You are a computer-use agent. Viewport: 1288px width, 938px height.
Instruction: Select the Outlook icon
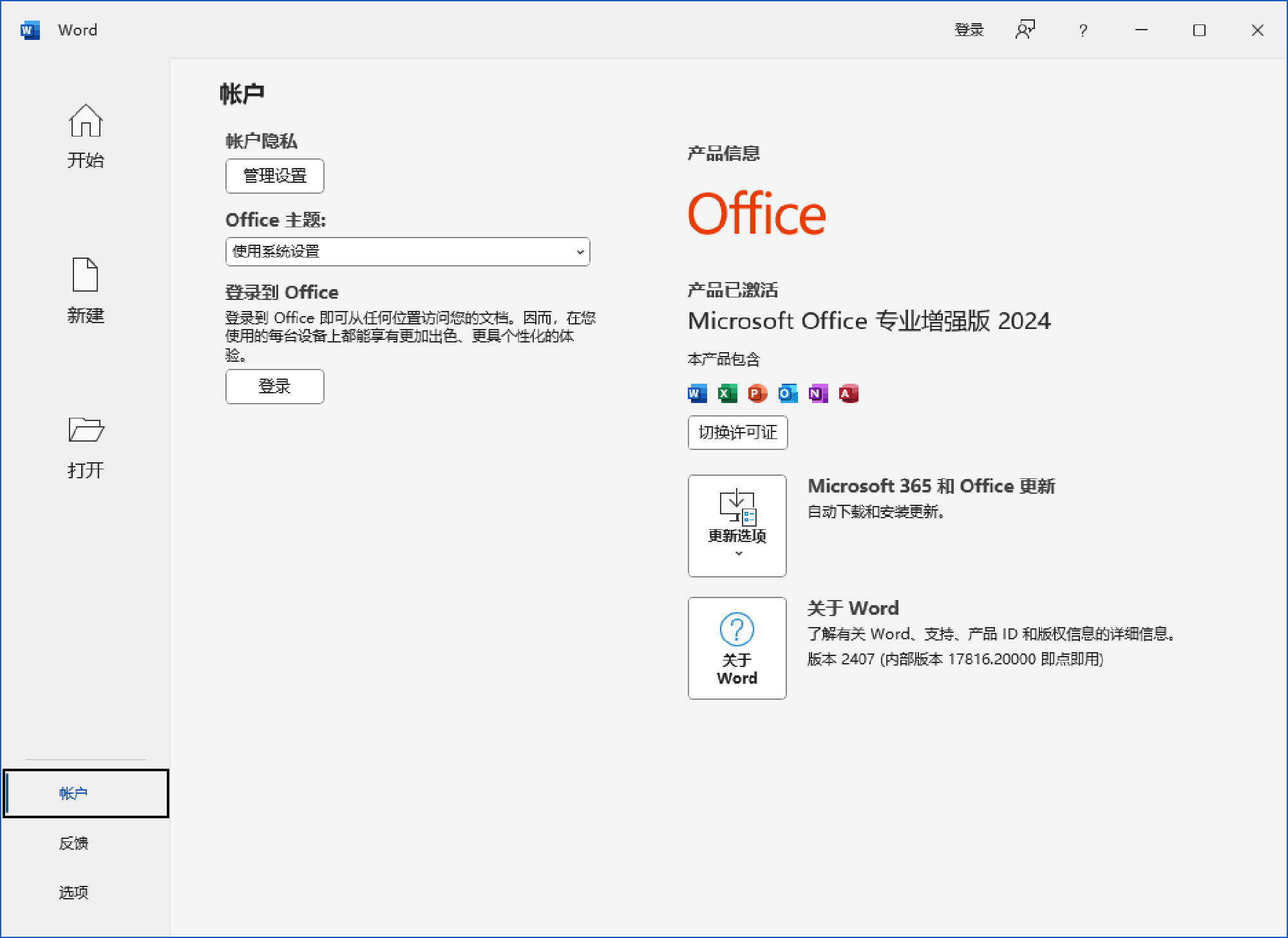click(x=787, y=393)
